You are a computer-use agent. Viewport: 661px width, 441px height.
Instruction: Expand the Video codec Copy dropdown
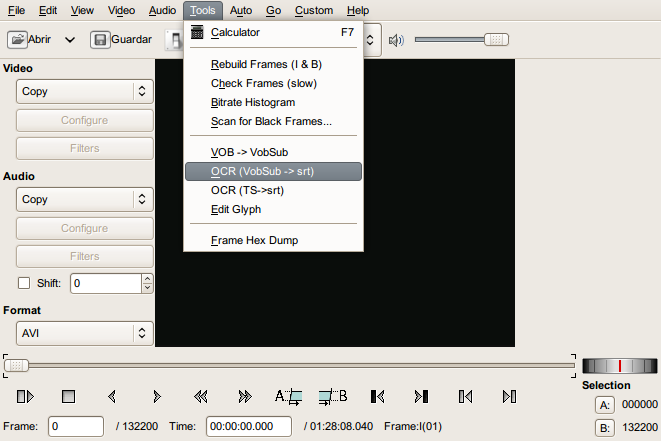click(x=84, y=91)
